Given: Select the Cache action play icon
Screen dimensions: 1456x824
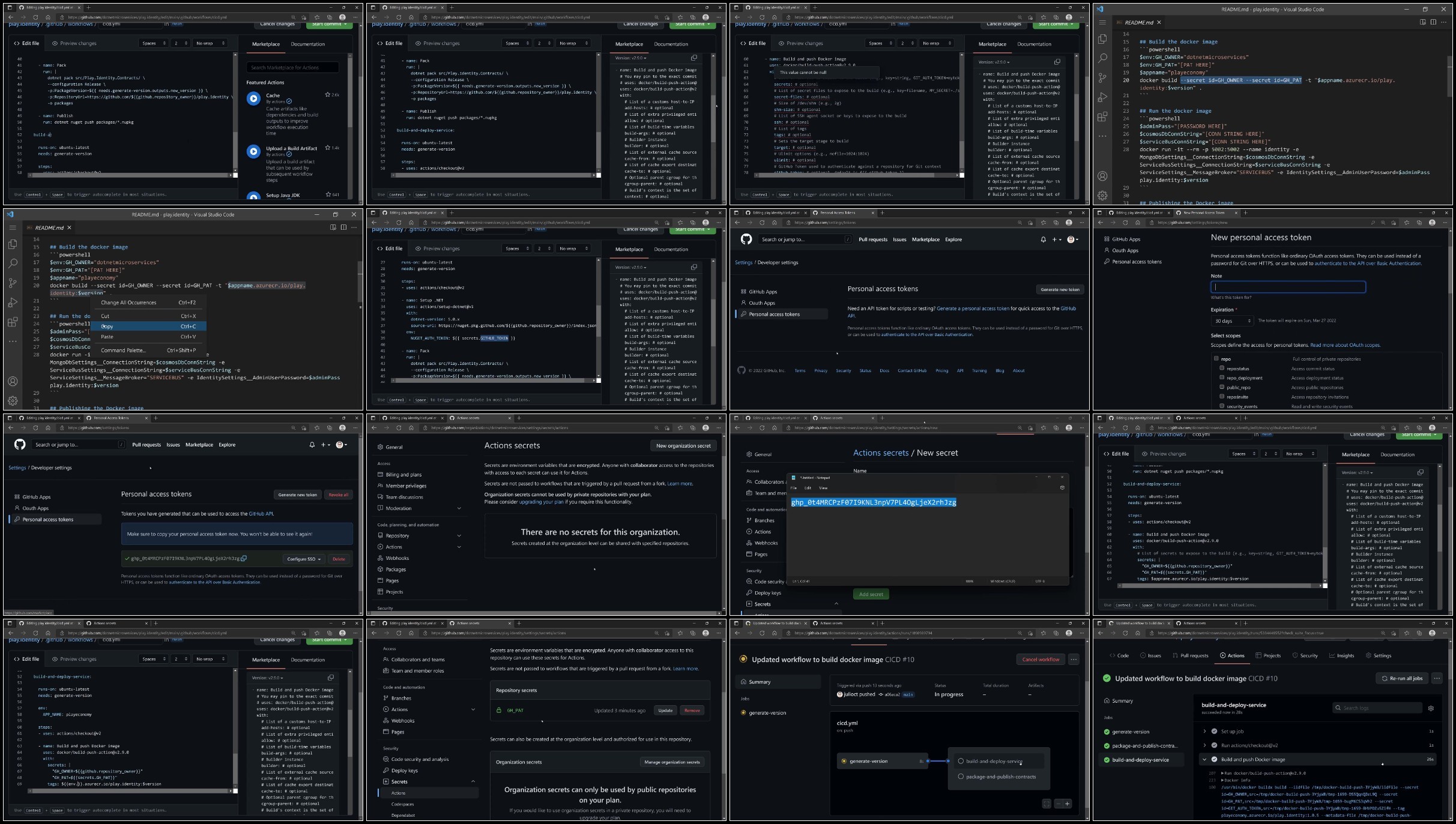Looking at the screenshot, I should pos(254,99).
